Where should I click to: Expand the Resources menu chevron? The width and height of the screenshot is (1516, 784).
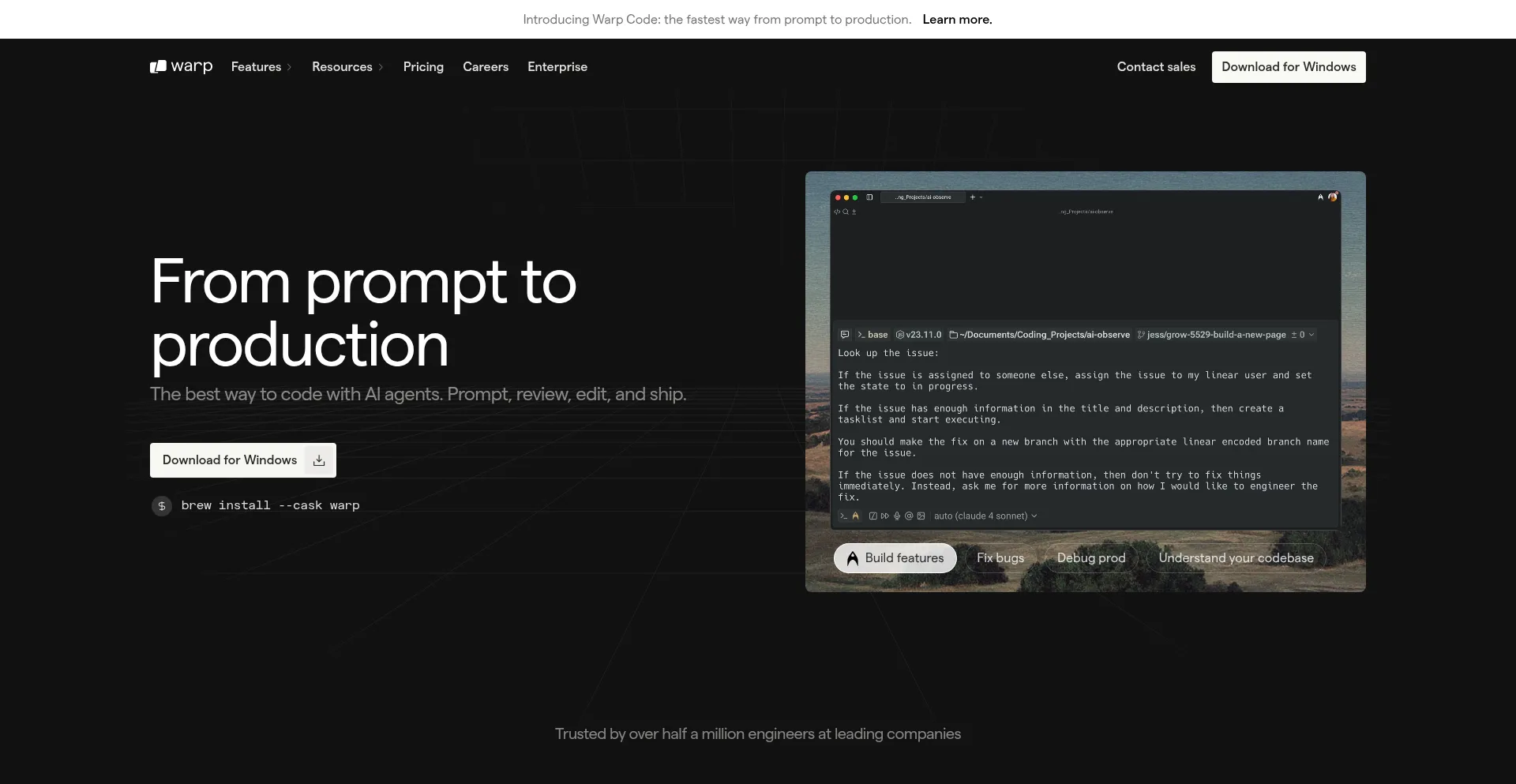point(381,67)
